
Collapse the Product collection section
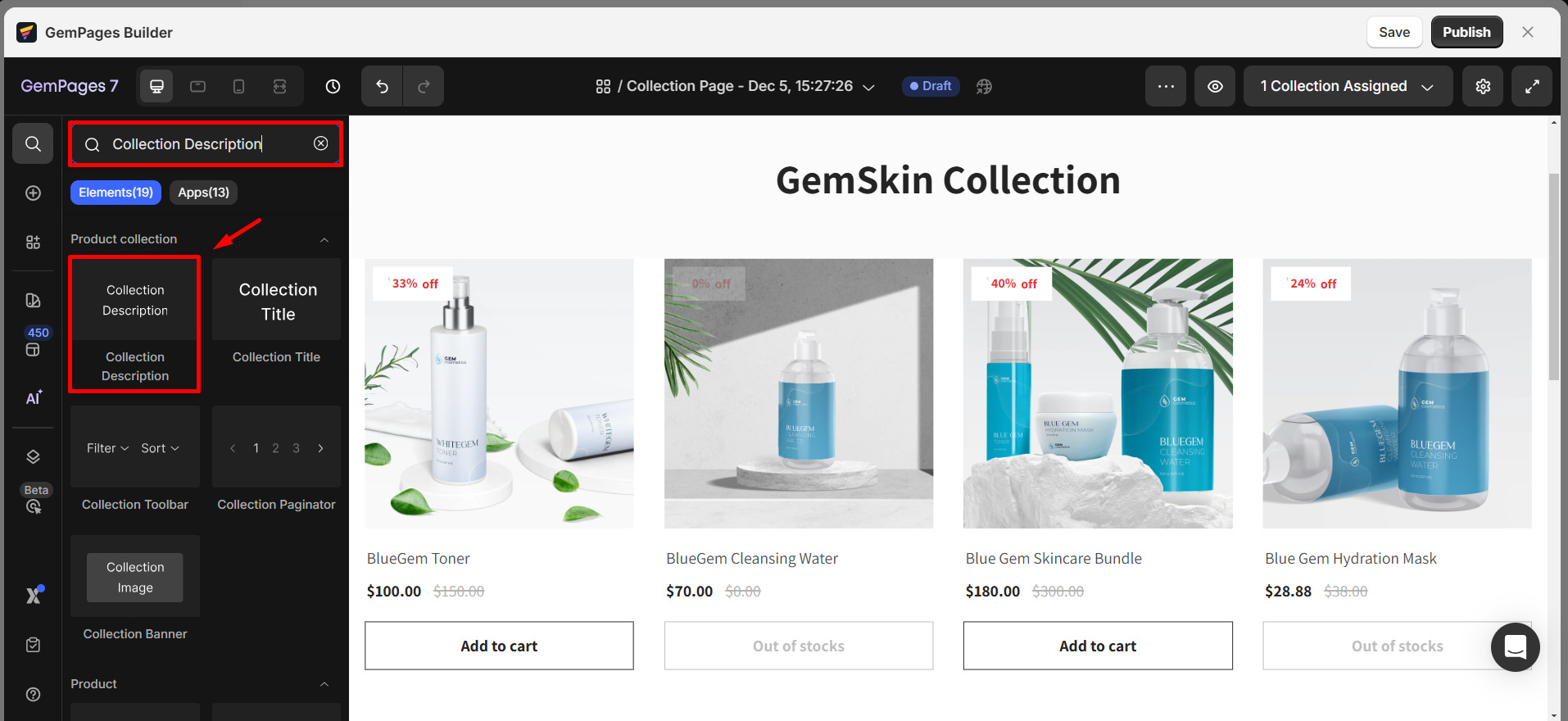(x=324, y=240)
